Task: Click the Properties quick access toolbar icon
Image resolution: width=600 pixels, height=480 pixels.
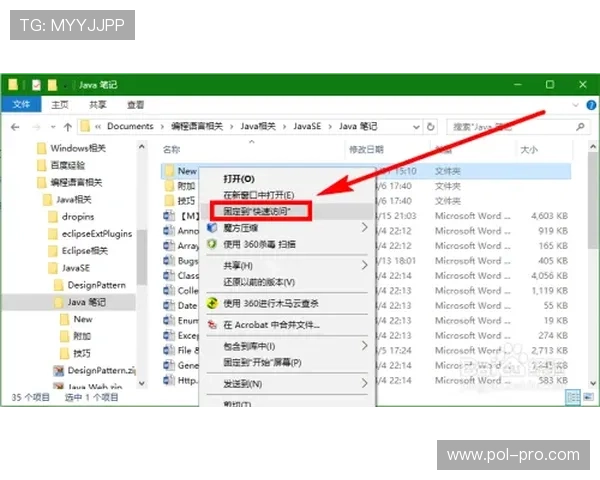Action: pyautogui.click(x=36, y=85)
